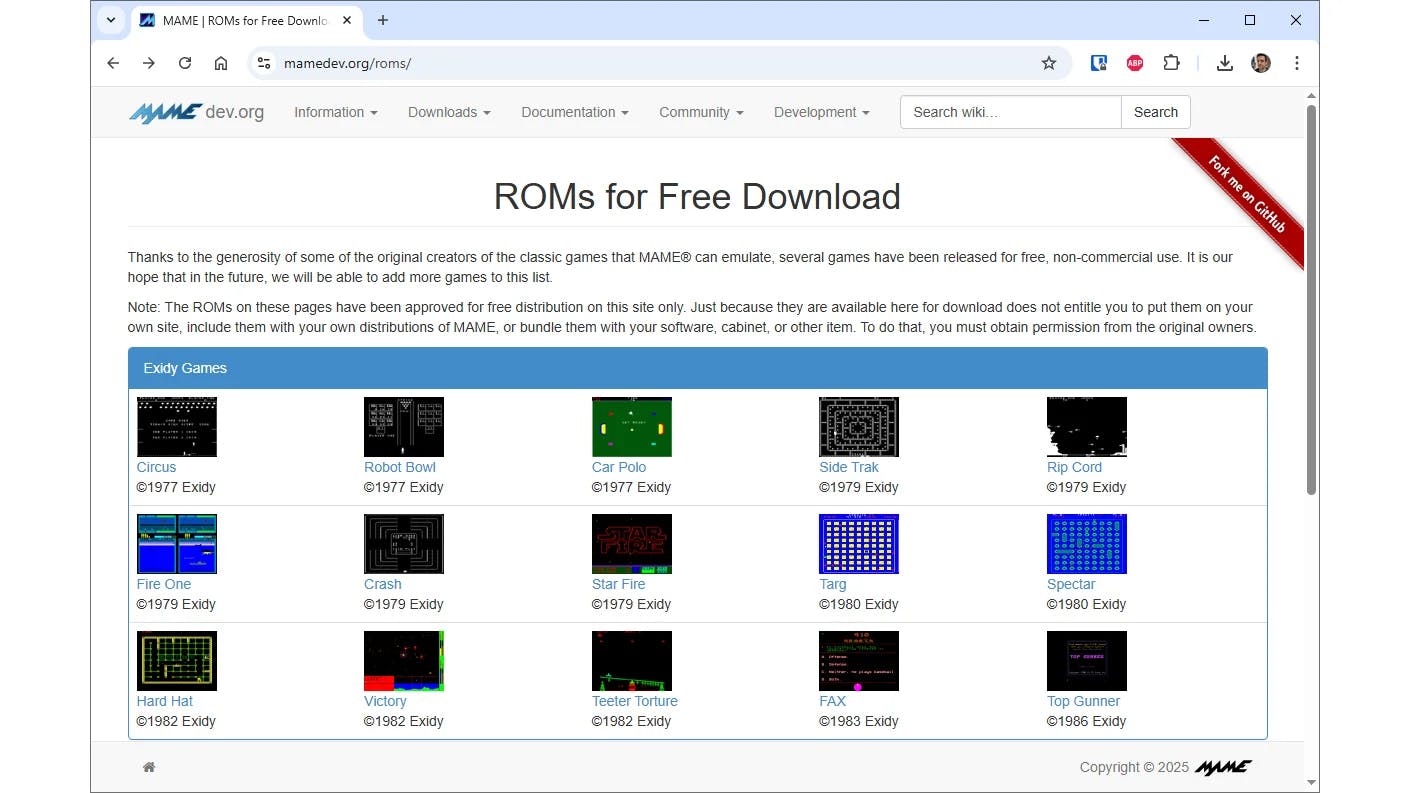Open a new browser tab
1410x793 pixels.
(x=383, y=20)
